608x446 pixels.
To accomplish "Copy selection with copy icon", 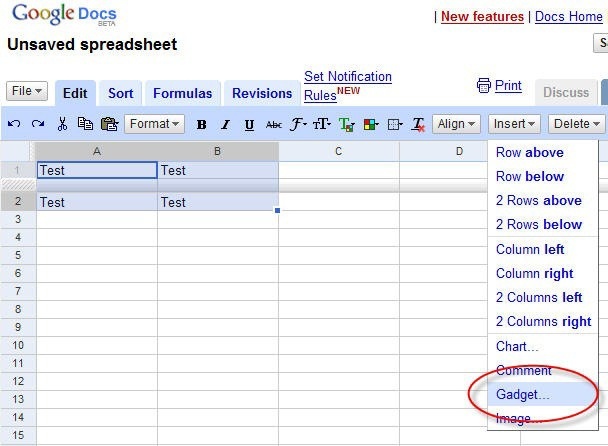I will coord(85,124).
